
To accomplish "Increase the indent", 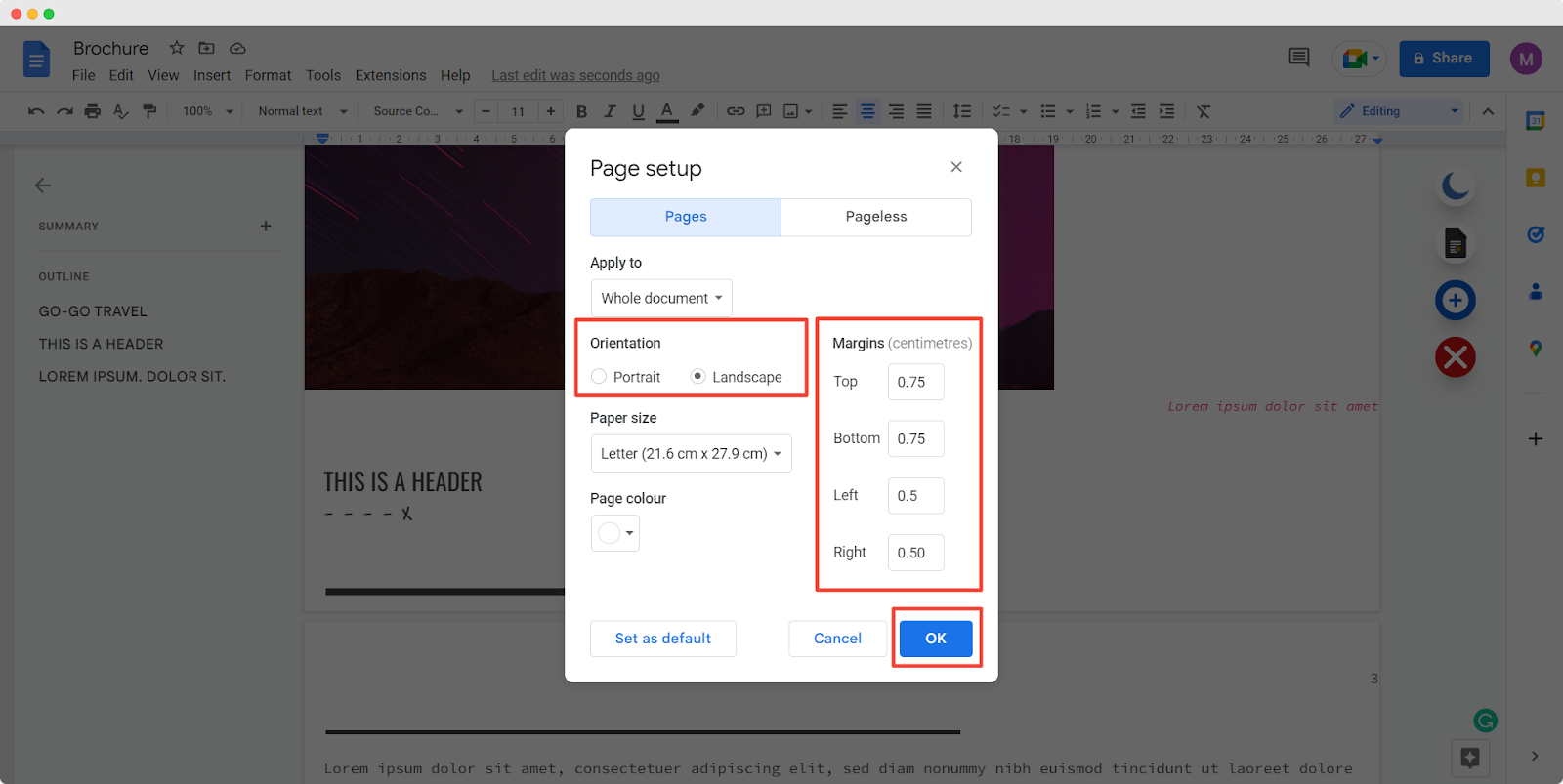I will tap(1166, 111).
